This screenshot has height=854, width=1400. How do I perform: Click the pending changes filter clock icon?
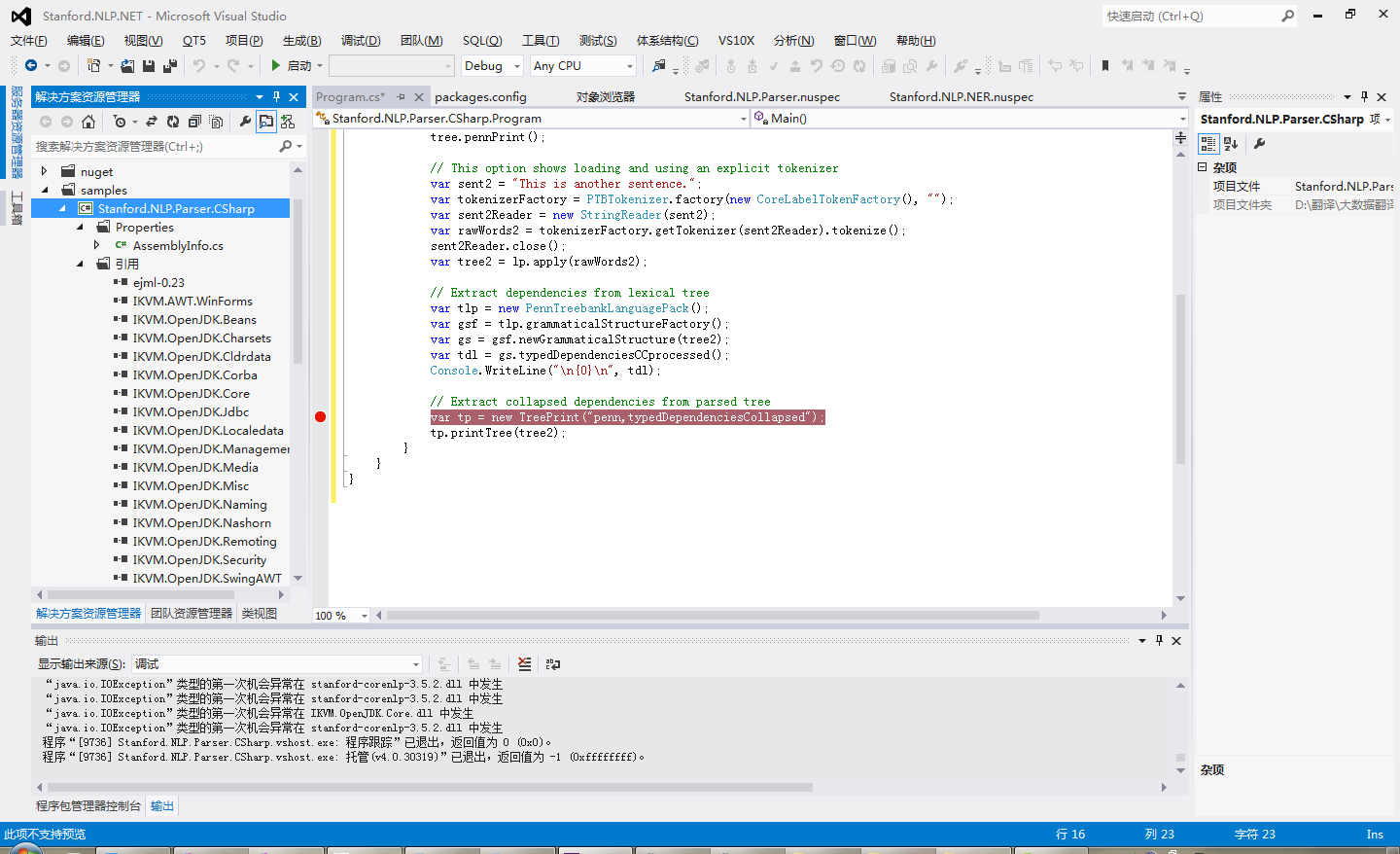pyautogui.click(x=119, y=122)
